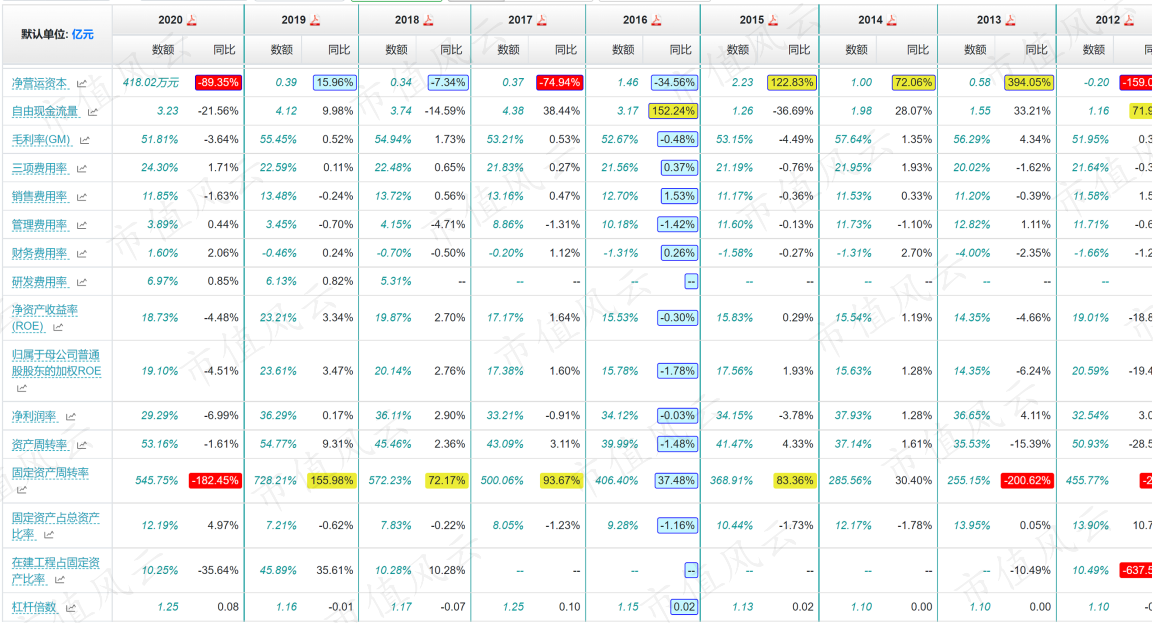
Task: Open the 三项费用率 indicator link
Action: (x=40, y=168)
